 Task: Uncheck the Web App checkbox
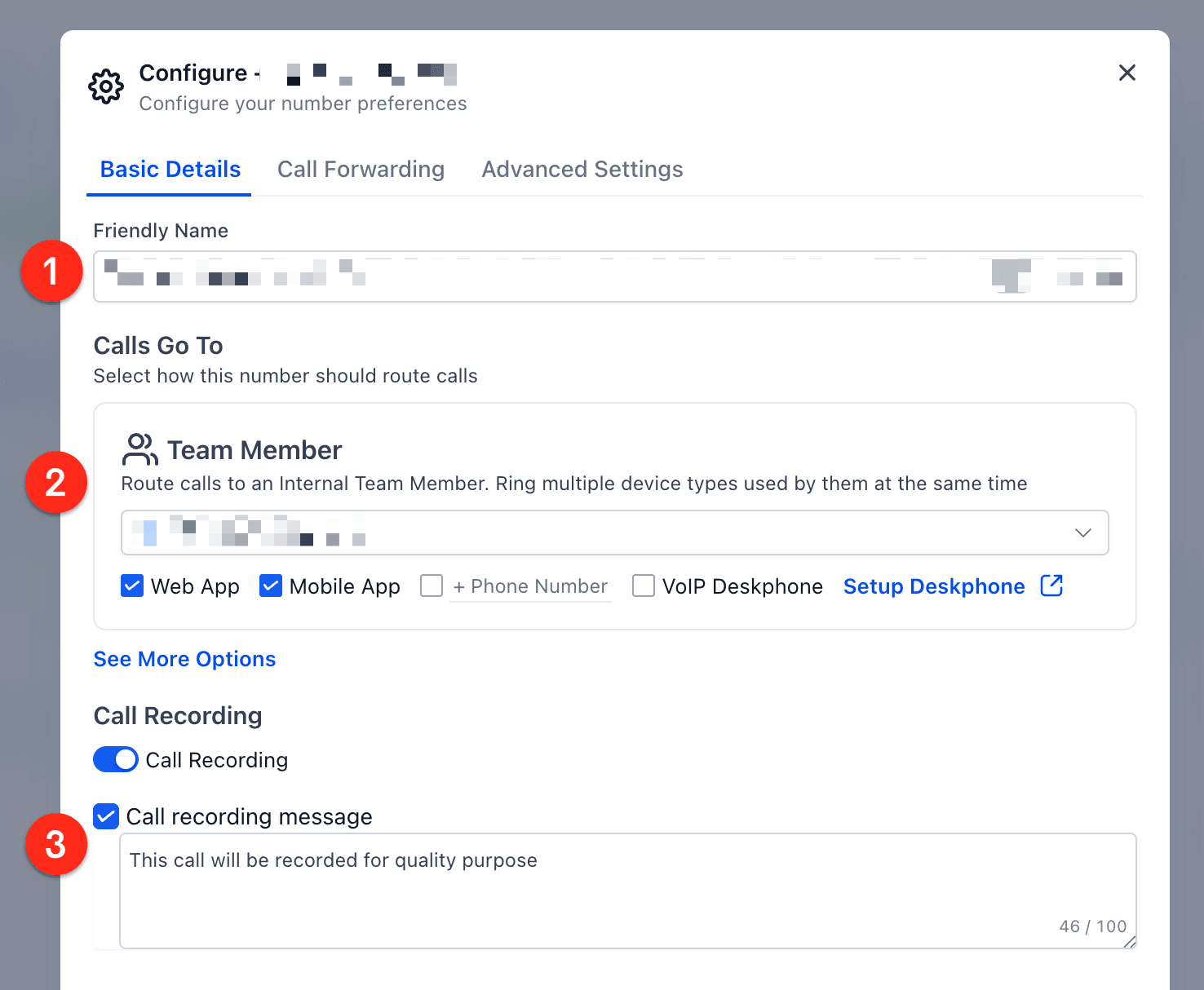132,586
